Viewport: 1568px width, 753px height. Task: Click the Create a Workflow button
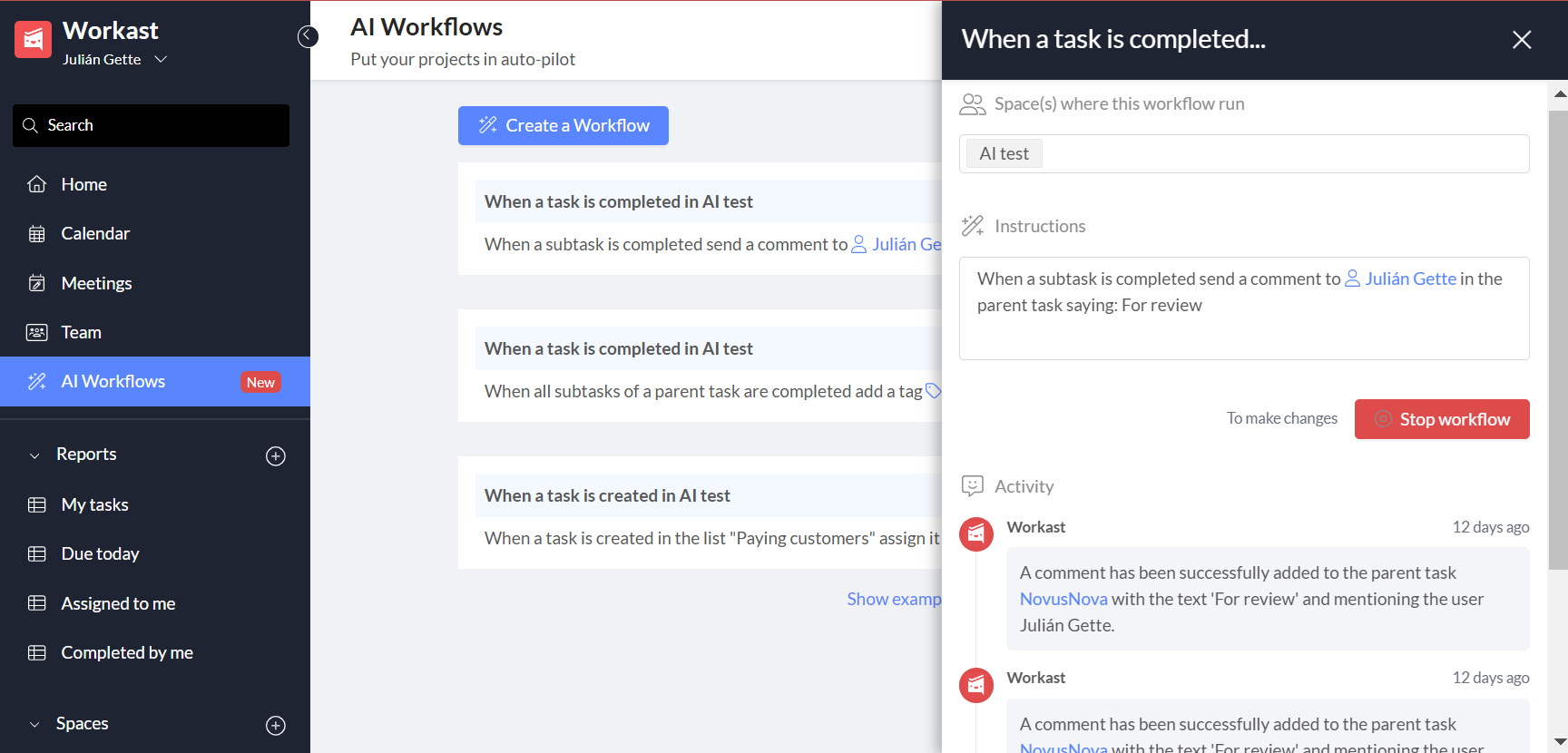pyautogui.click(x=563, y=125)
